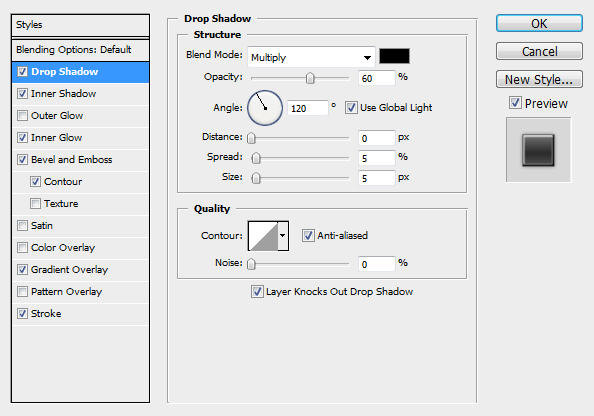The height and width of the screenshot is (416, 594).
Task: Open the black shadow color swatch
Action: [x=394, y=56]
